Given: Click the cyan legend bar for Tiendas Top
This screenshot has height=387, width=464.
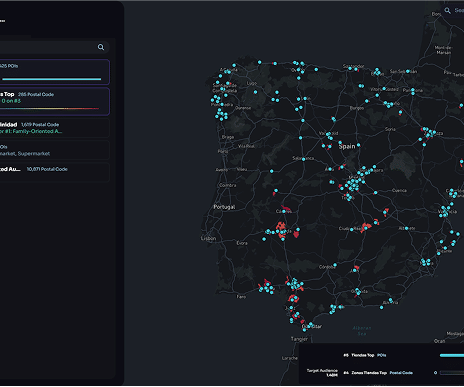Looking at the screenshot, I should tap(452, 355).
